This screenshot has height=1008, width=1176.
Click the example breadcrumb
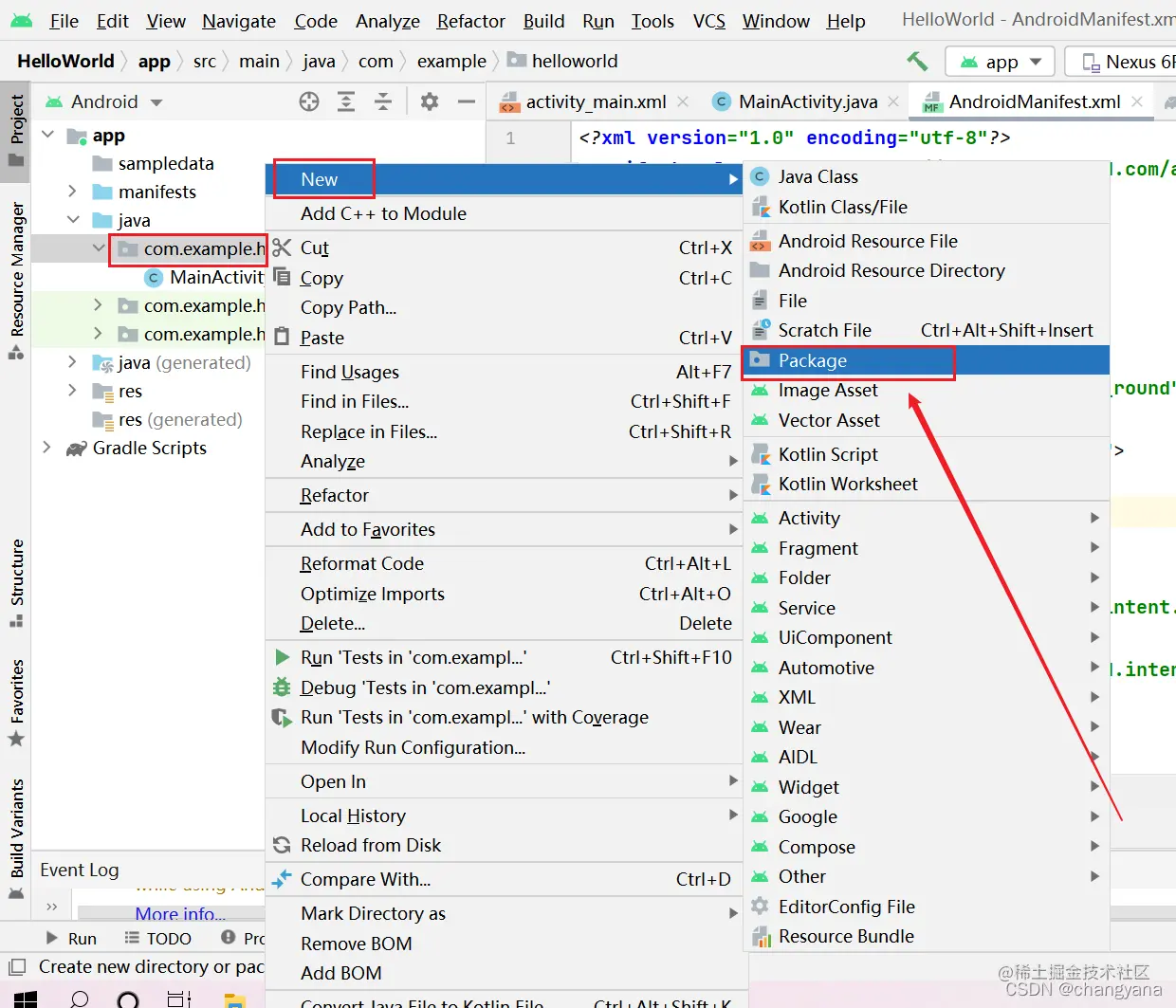[451, 62]
